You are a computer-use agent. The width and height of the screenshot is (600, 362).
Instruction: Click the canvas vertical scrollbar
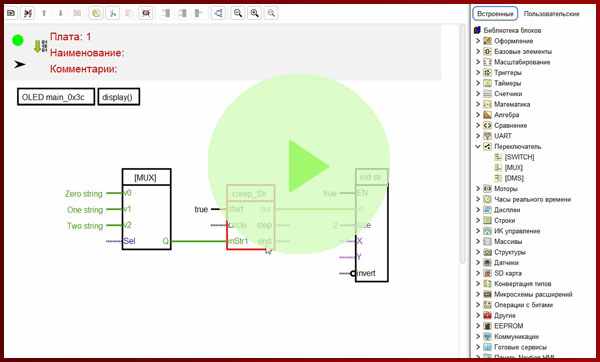pyautogui.click(x=462, y=145)
